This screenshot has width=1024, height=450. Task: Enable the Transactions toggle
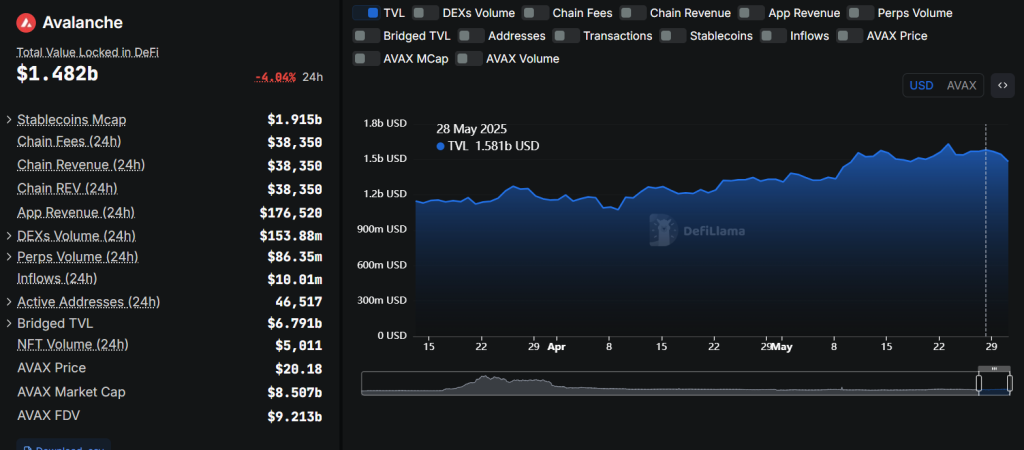(566, 36)
